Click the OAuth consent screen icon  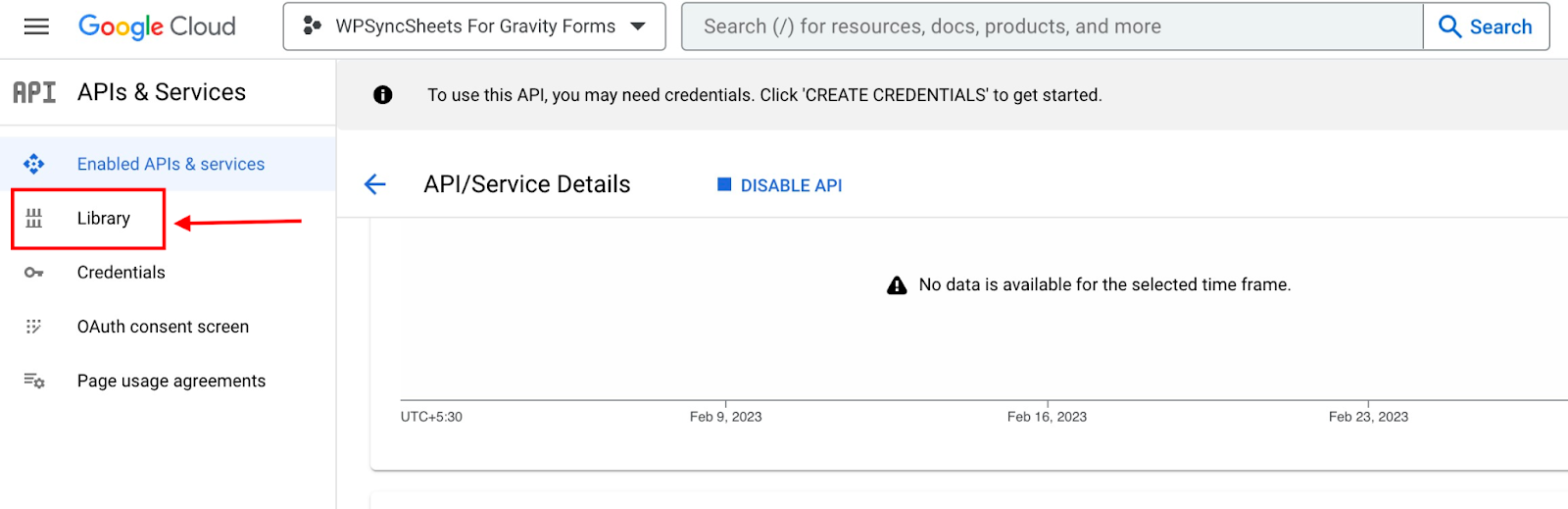pyautogui.click(x=34, y=326)
